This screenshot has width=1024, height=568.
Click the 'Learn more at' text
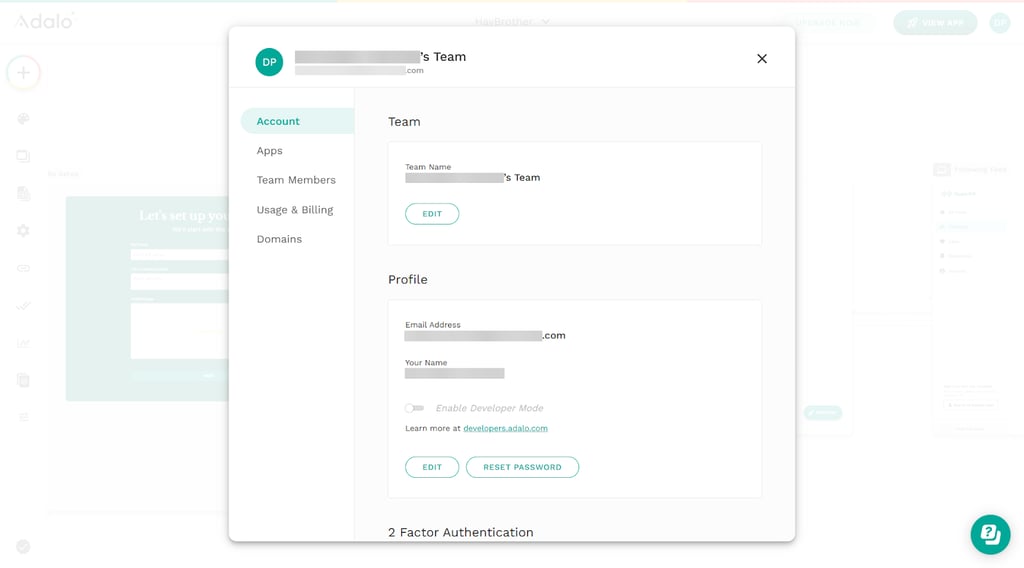(x=432, y=428)
